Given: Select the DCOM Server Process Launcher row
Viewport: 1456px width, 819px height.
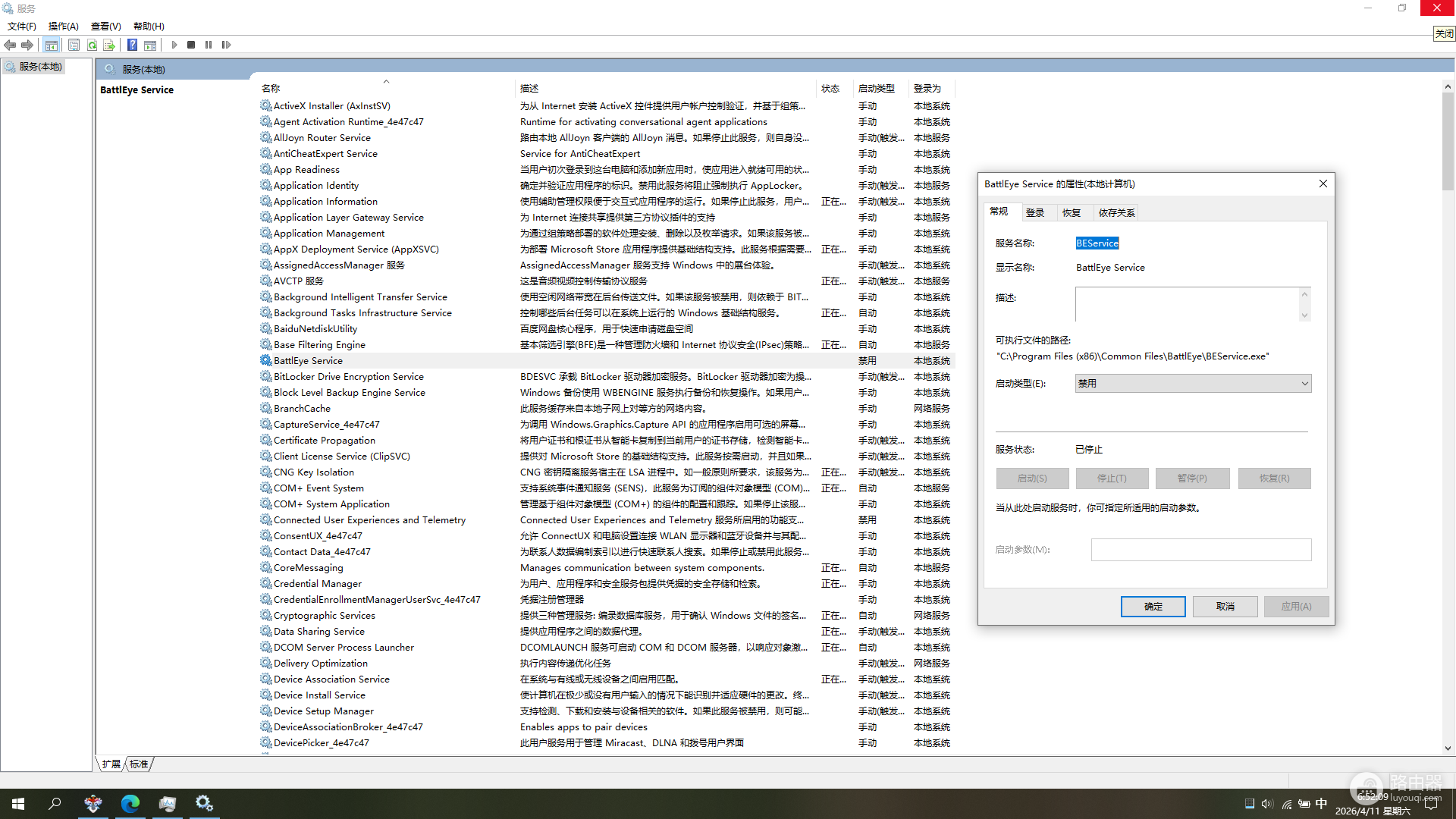Looking at the screenshot, I should [x=606, y=647].
